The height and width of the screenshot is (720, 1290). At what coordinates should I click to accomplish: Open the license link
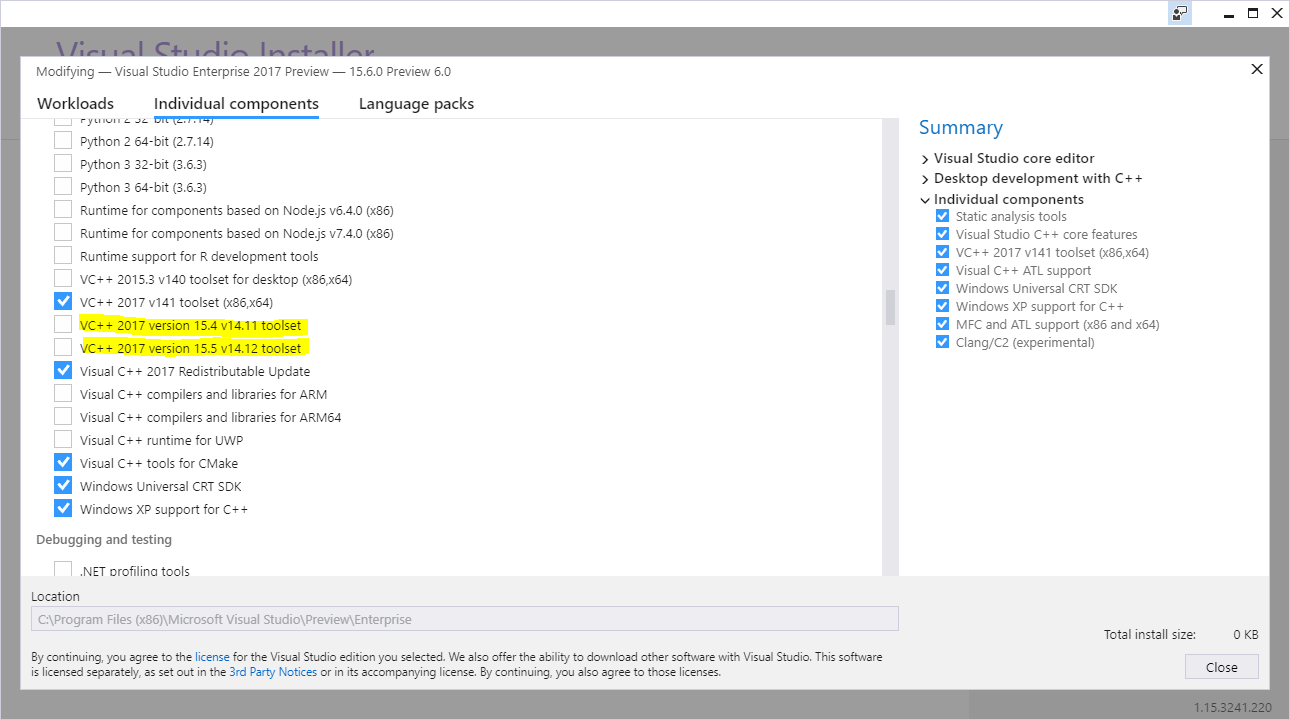pyautogui.click(x=212, y=657)
